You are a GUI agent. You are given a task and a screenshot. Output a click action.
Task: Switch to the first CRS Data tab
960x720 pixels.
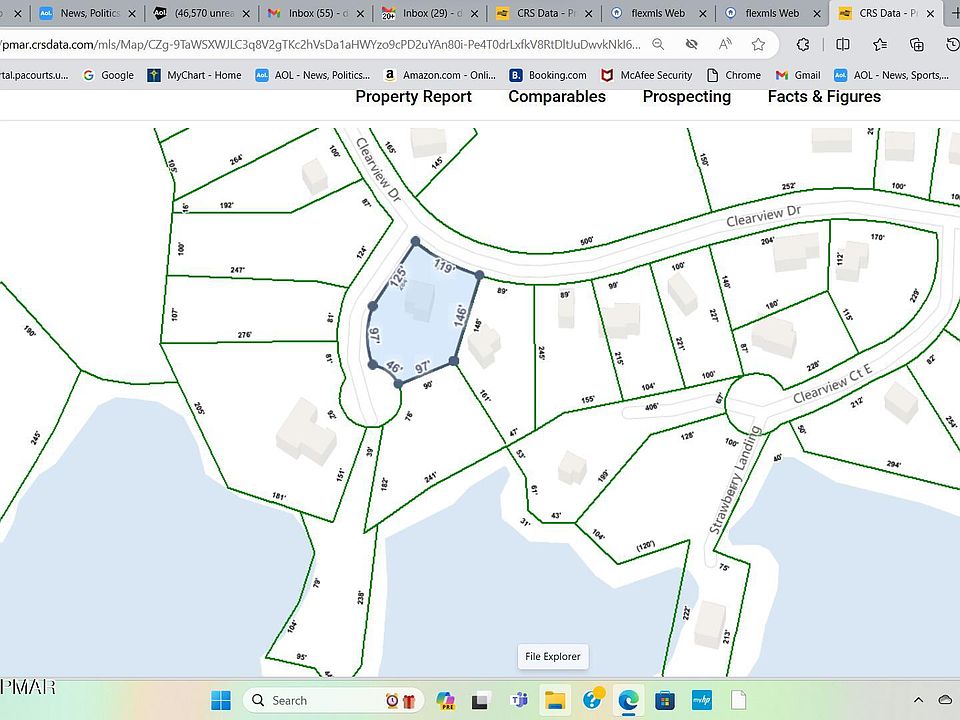[x=544, y=13]
